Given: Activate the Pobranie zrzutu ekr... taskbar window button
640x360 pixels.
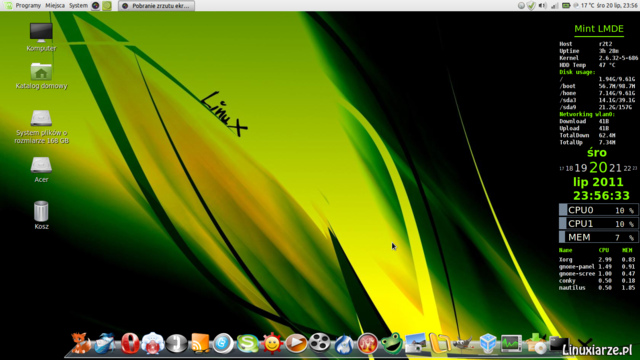Looking at the screenshot, I should (x=156, y=6).
